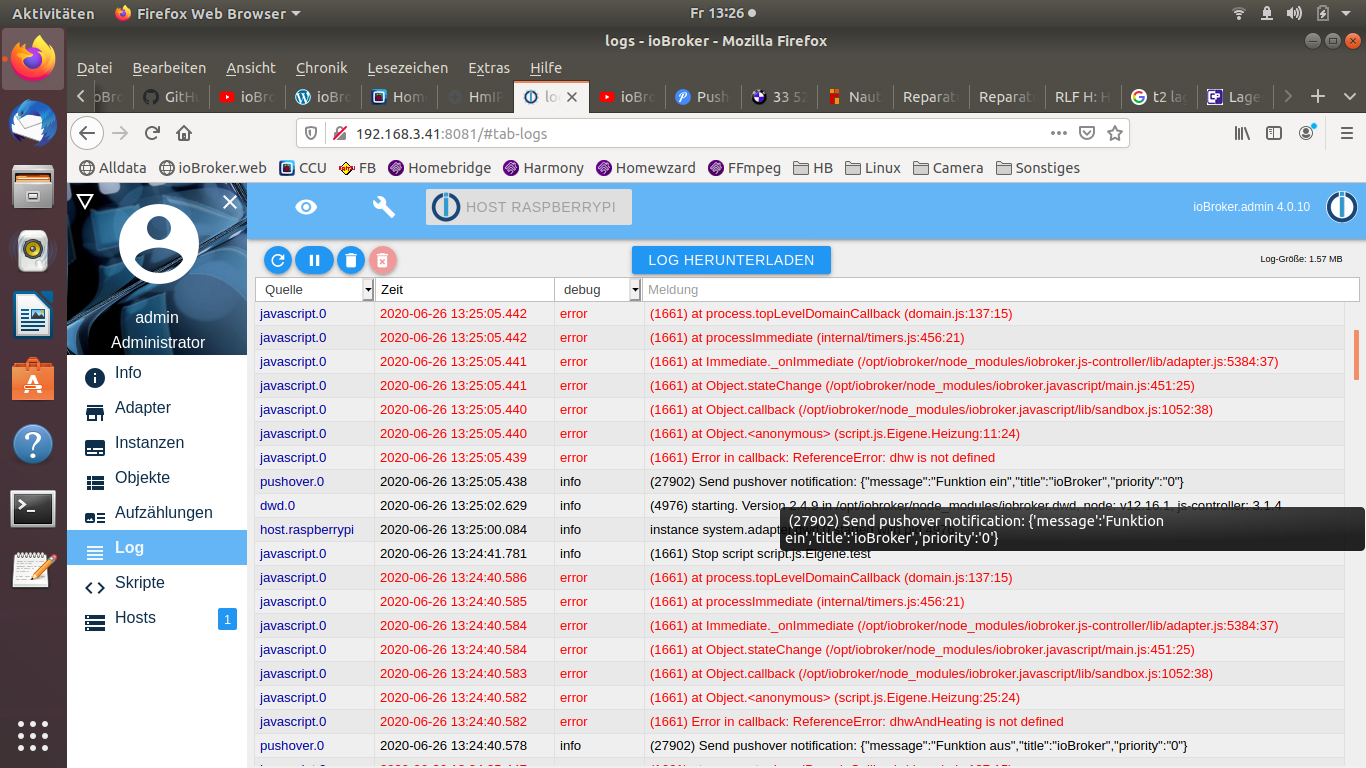The height and width of the screenshot is (768, 1366).
Task: Switch to the Push tab
Action: click(704, 97)
